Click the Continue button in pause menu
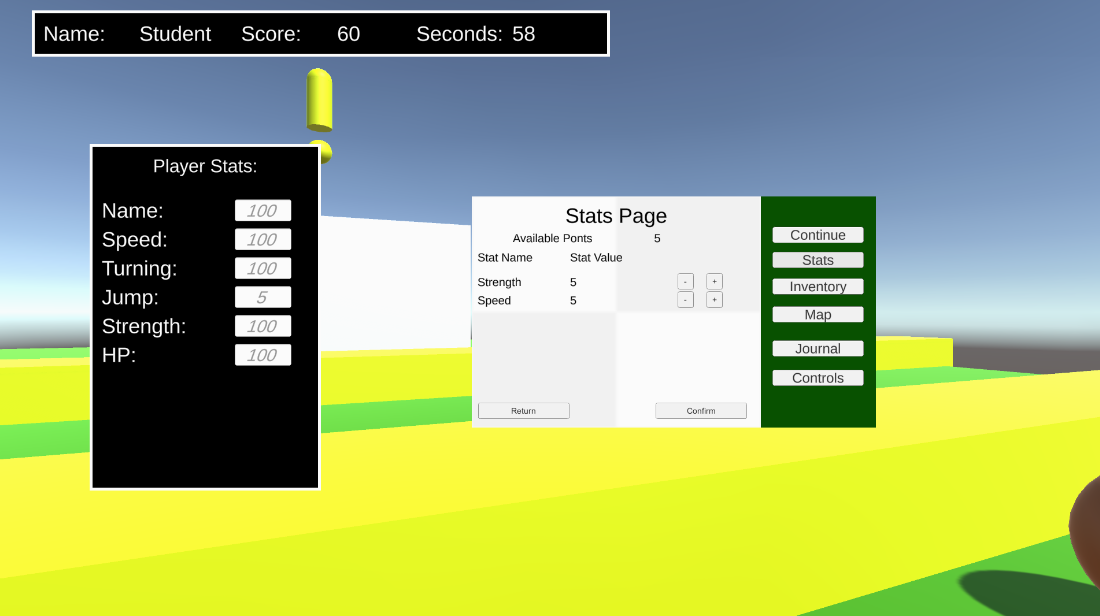Viewport: 1100px width, 616px height. pyautogui.click(x=817, y=235)
